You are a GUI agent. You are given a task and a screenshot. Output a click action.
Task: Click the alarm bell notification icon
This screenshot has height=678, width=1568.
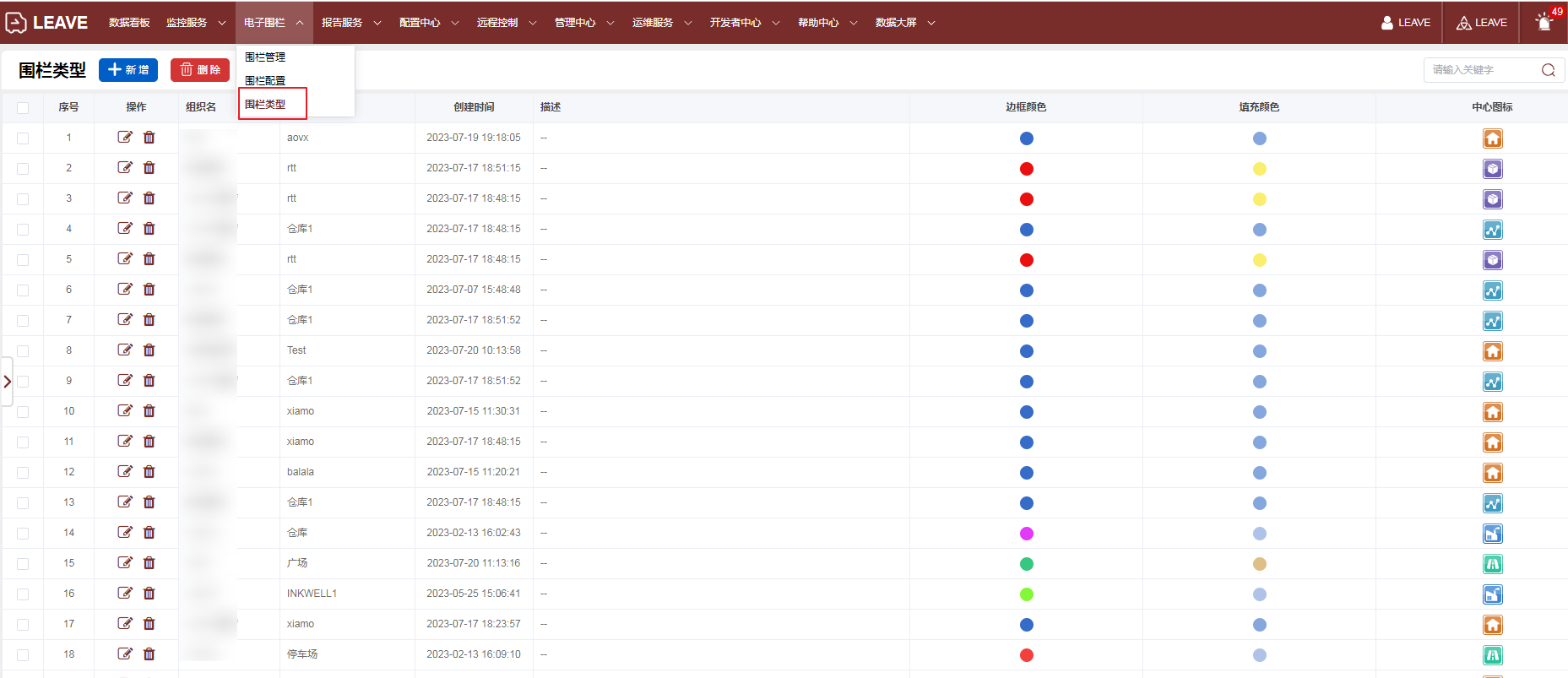[1544, 23]
